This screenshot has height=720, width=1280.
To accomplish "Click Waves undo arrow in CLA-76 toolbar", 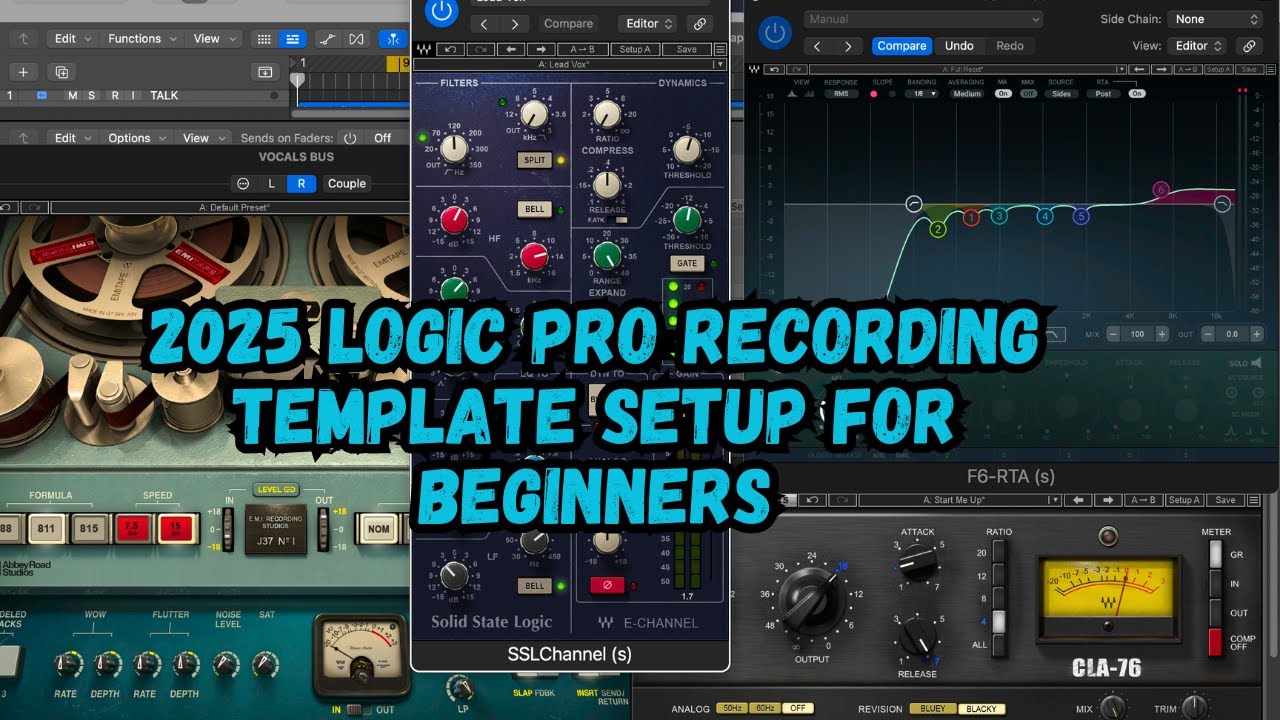I will (812, 500).
